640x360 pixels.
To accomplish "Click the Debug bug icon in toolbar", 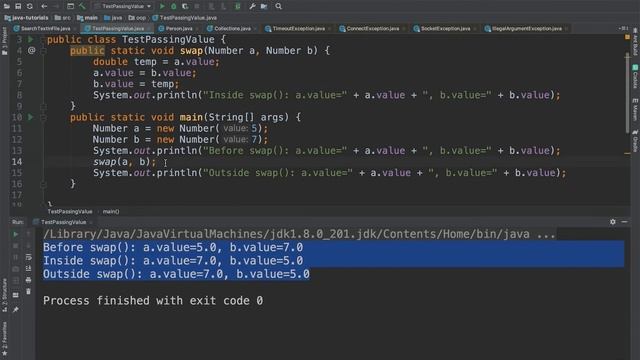I will pos(173,6).
